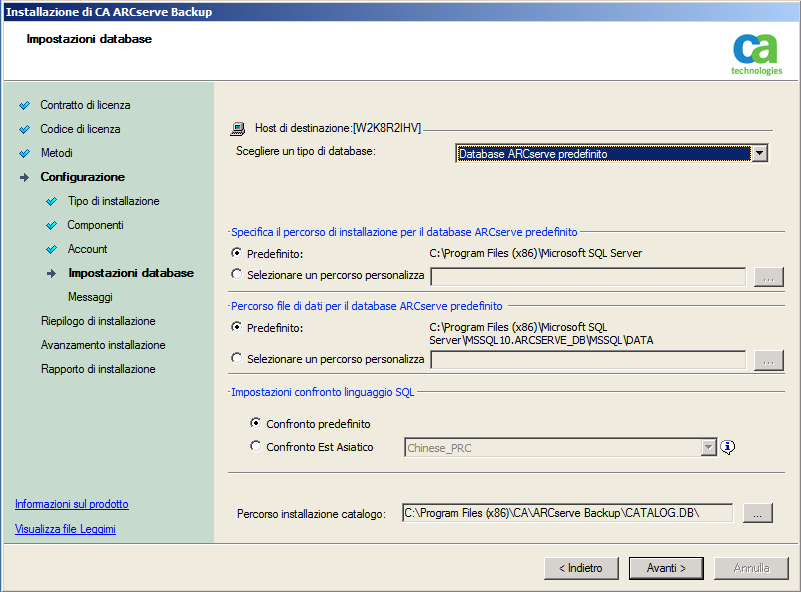The width and height of the screenshot is (801, 592).
Task: Click the CA Technologies logo
Action: pyautogui.click(x=756, y=54)
